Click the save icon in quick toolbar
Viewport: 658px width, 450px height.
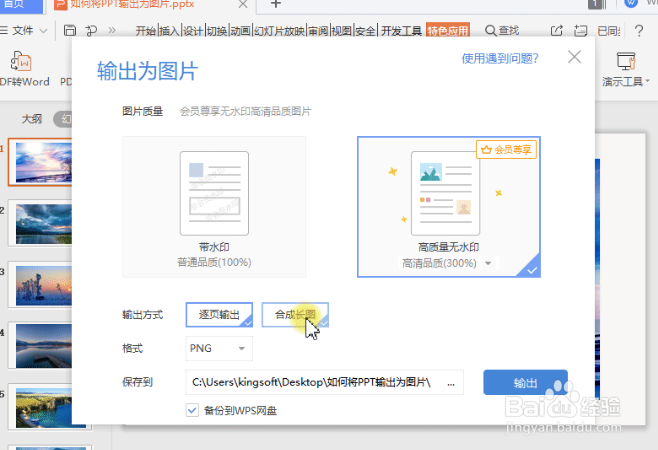[70, 30]
